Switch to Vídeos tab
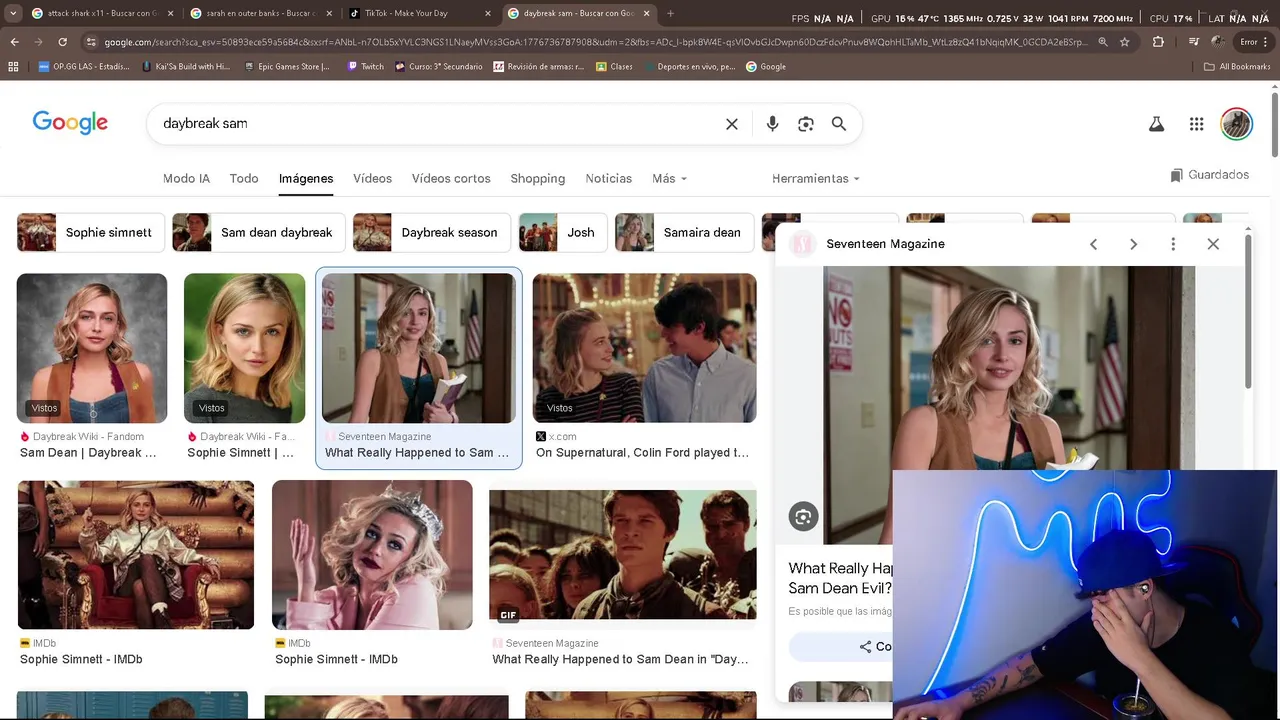1280x720 pixels. 372,178
